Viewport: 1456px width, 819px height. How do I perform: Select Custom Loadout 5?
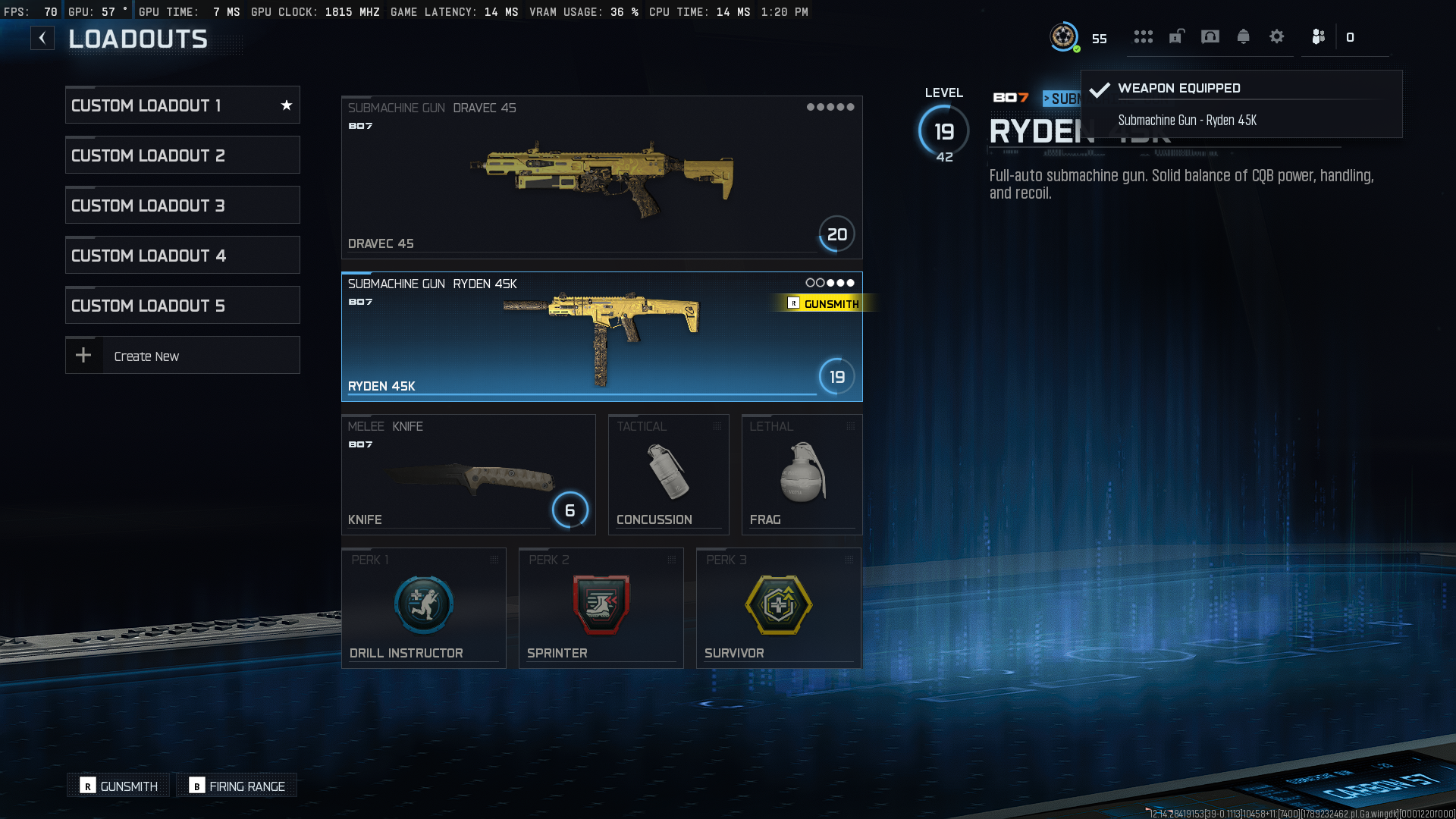pos(182,306)
